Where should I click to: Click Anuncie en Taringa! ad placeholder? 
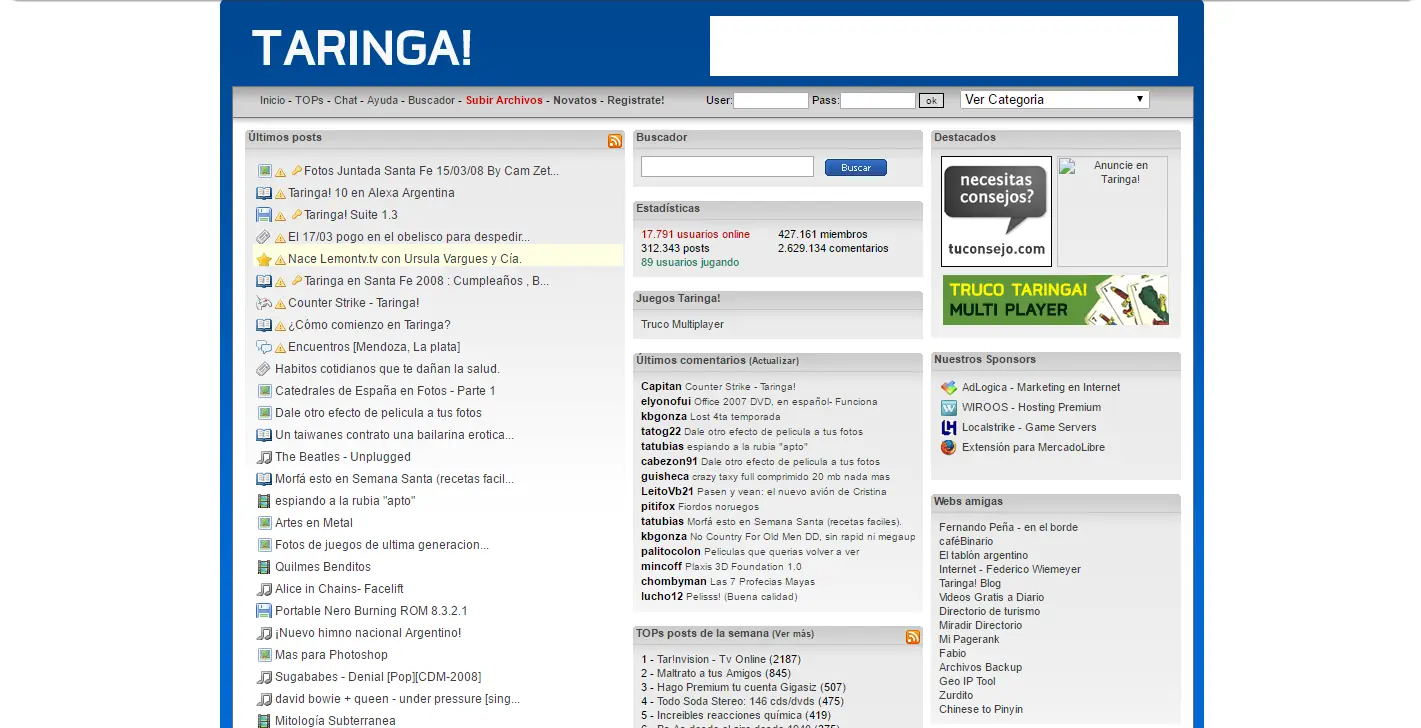1112,211
